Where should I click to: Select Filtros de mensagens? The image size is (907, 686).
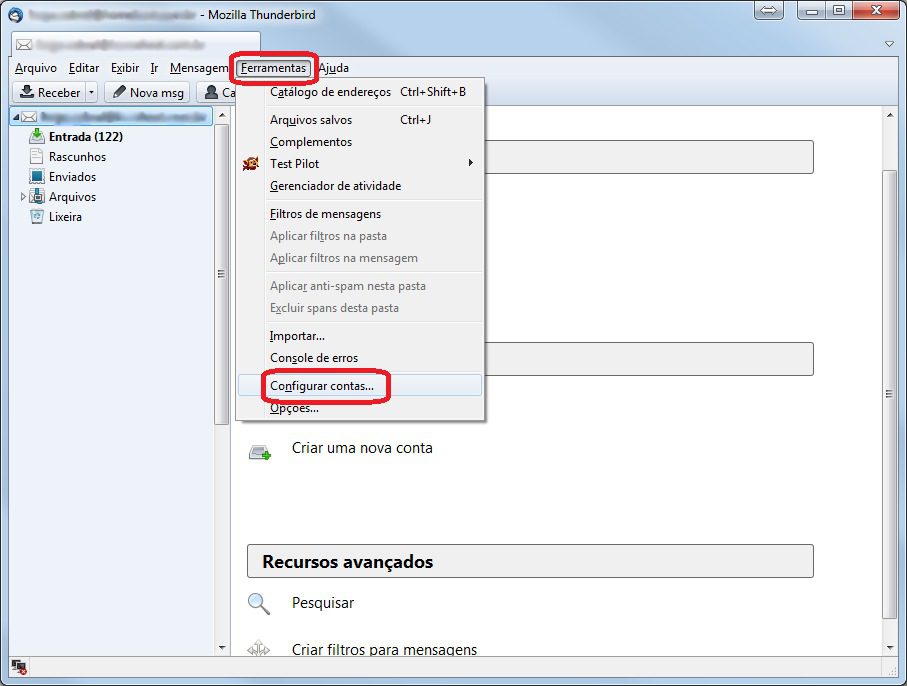[360, 214]
